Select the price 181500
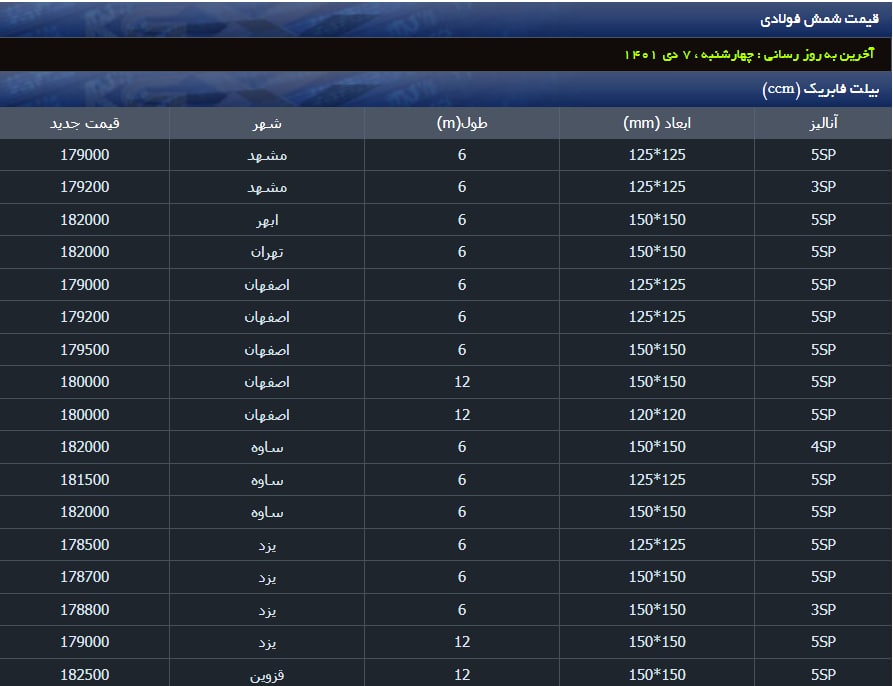This screenshot has width=893, height=686. click(85, 479)
